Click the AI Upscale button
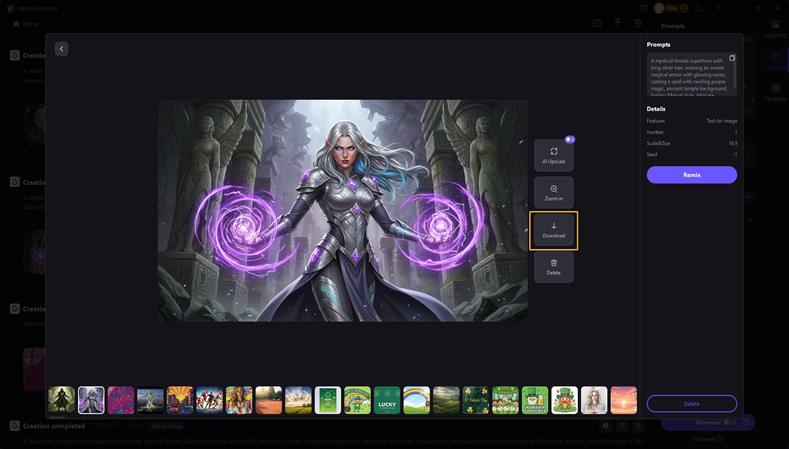The width and height of the screenshot is (789, 449). tap(553, 155)
